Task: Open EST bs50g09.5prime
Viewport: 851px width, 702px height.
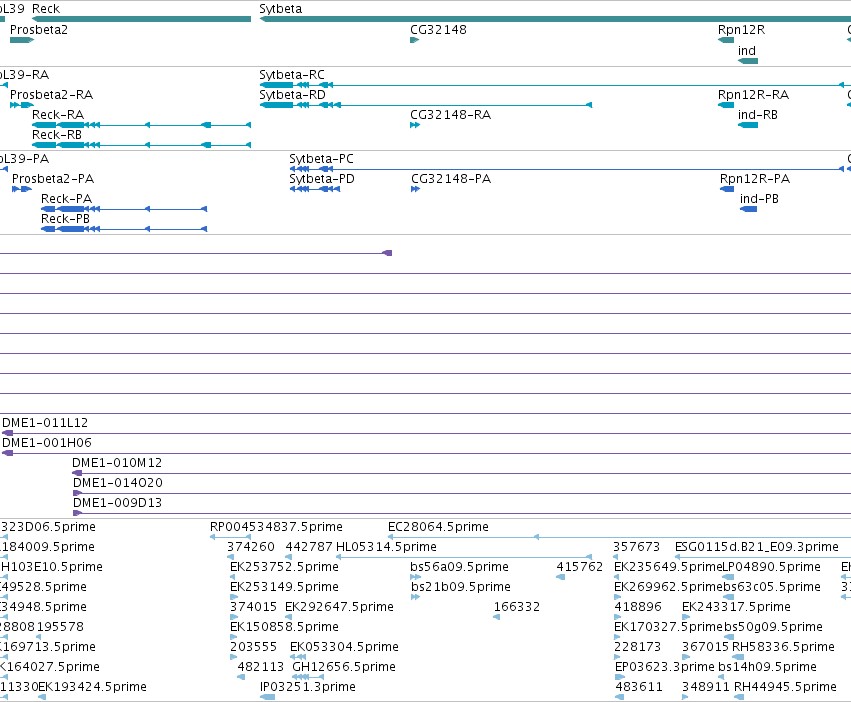Action: click(x=729, y=637)
